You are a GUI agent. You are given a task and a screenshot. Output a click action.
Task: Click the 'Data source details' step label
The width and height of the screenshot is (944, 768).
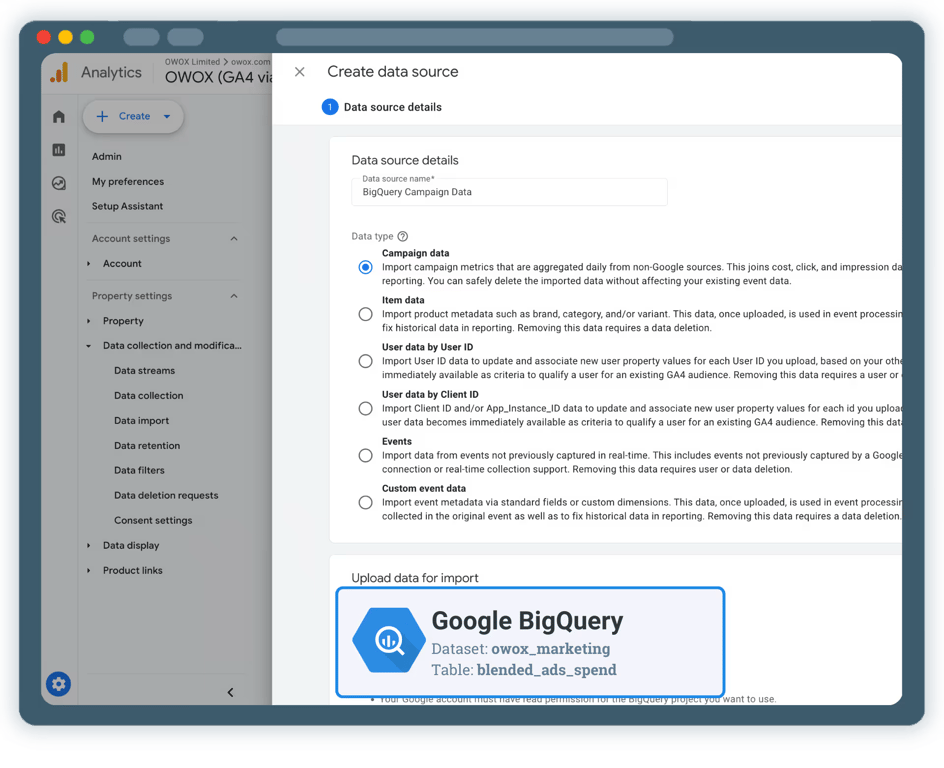(393, 107)
